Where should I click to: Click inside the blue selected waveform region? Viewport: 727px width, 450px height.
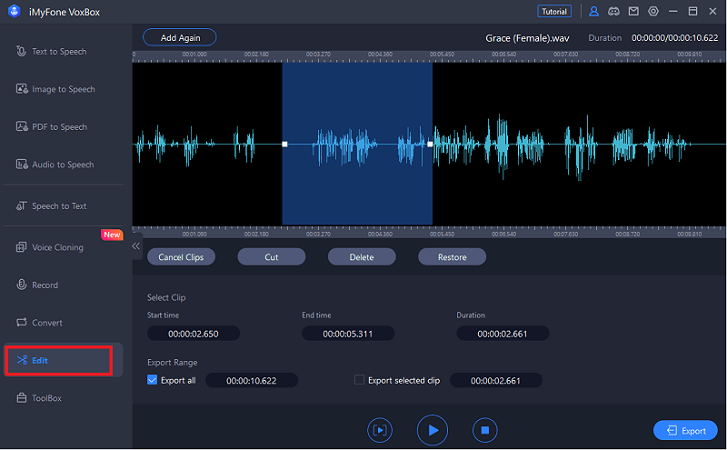pos(357,144)
